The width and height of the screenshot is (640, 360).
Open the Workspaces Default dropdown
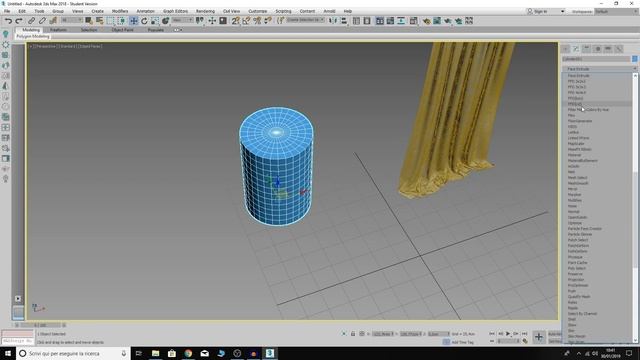pos(616,11)
